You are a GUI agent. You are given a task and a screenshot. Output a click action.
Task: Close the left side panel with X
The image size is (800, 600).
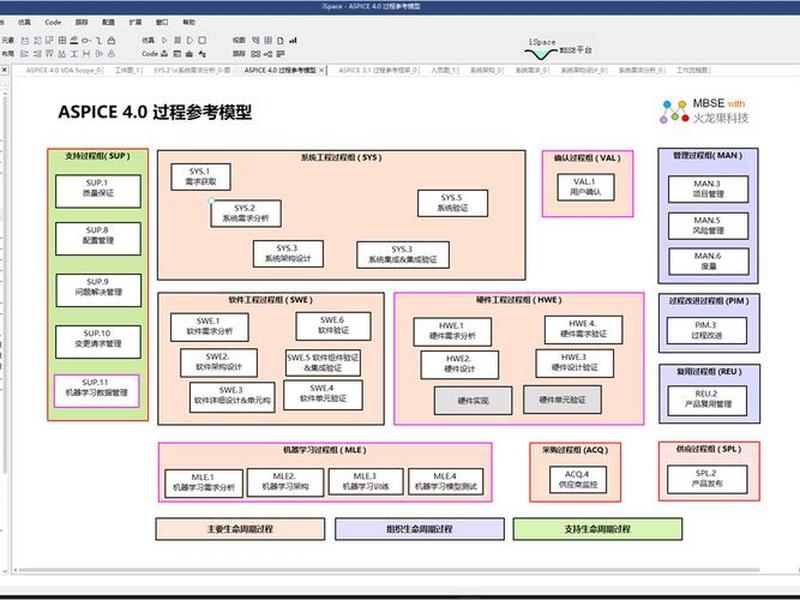click(4, 69)
